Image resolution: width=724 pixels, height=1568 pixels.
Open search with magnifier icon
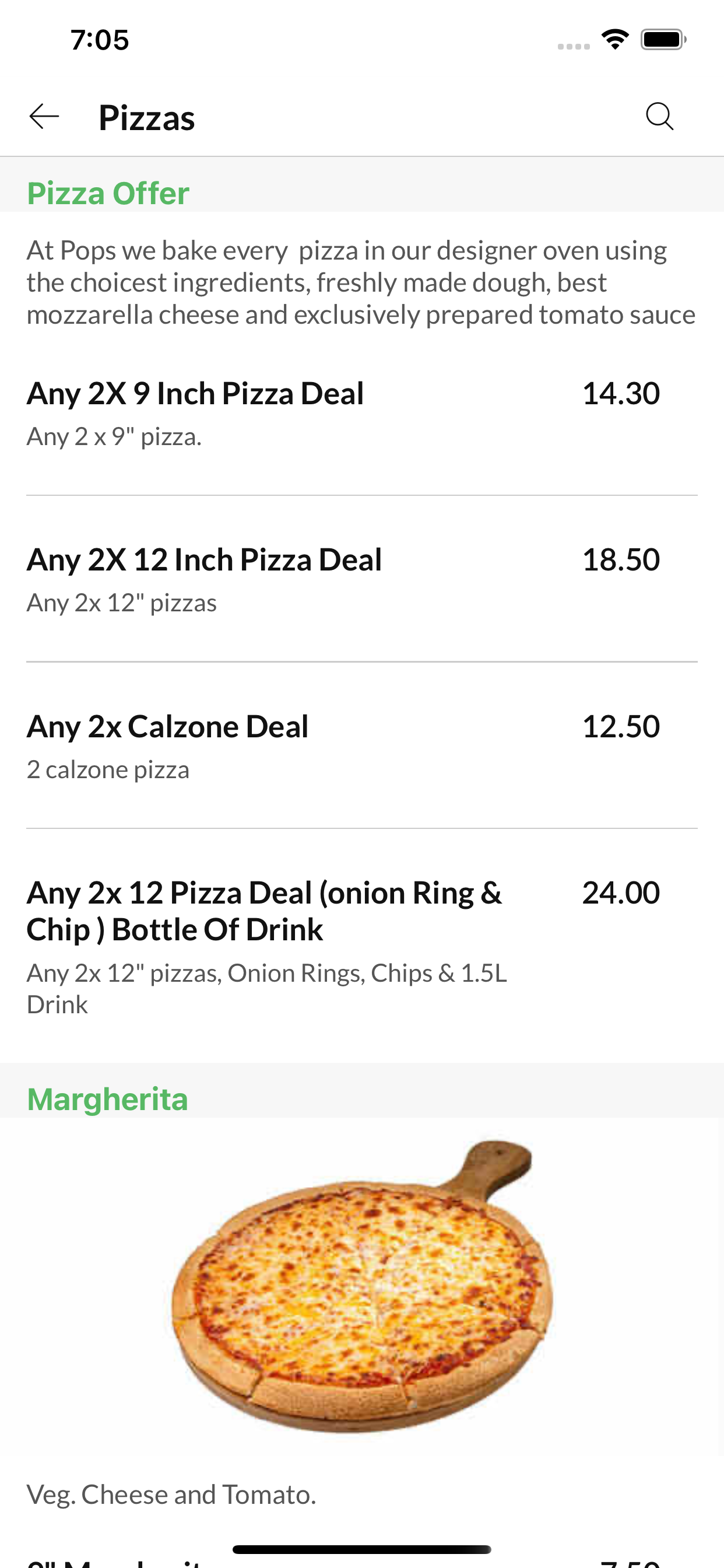pos(659,116)
